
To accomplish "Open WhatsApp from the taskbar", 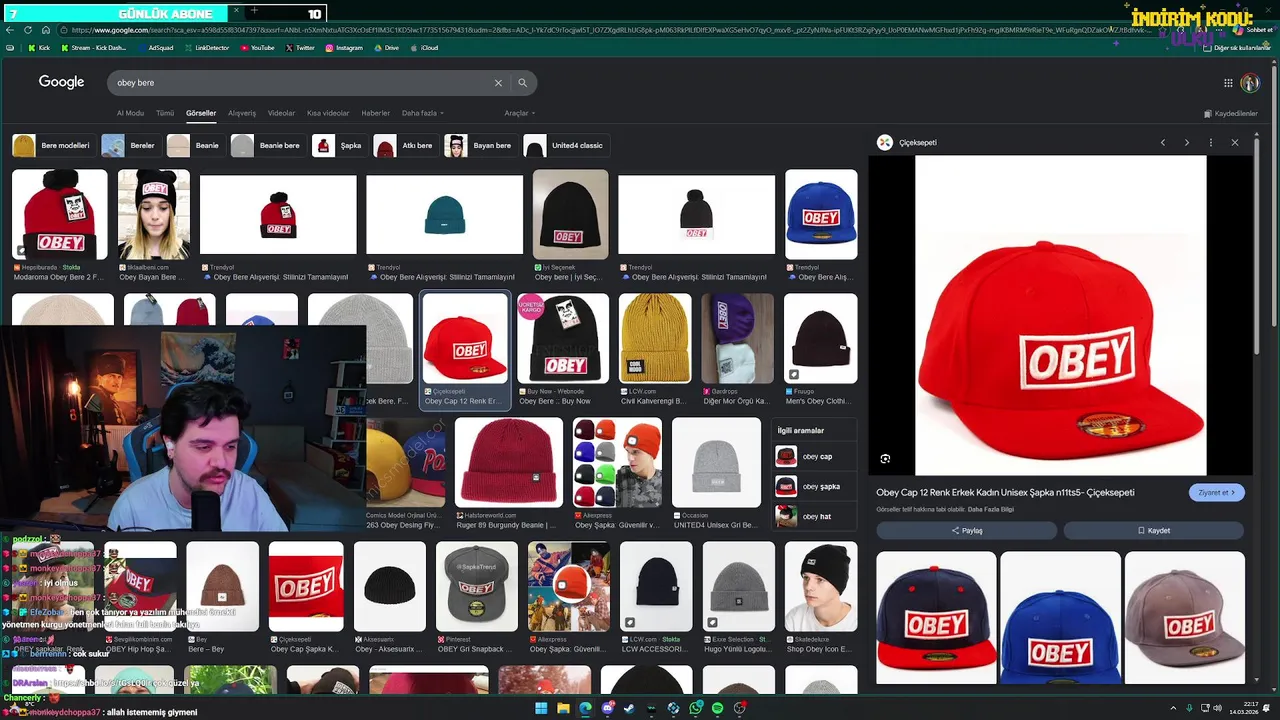I will coord(695,708).
